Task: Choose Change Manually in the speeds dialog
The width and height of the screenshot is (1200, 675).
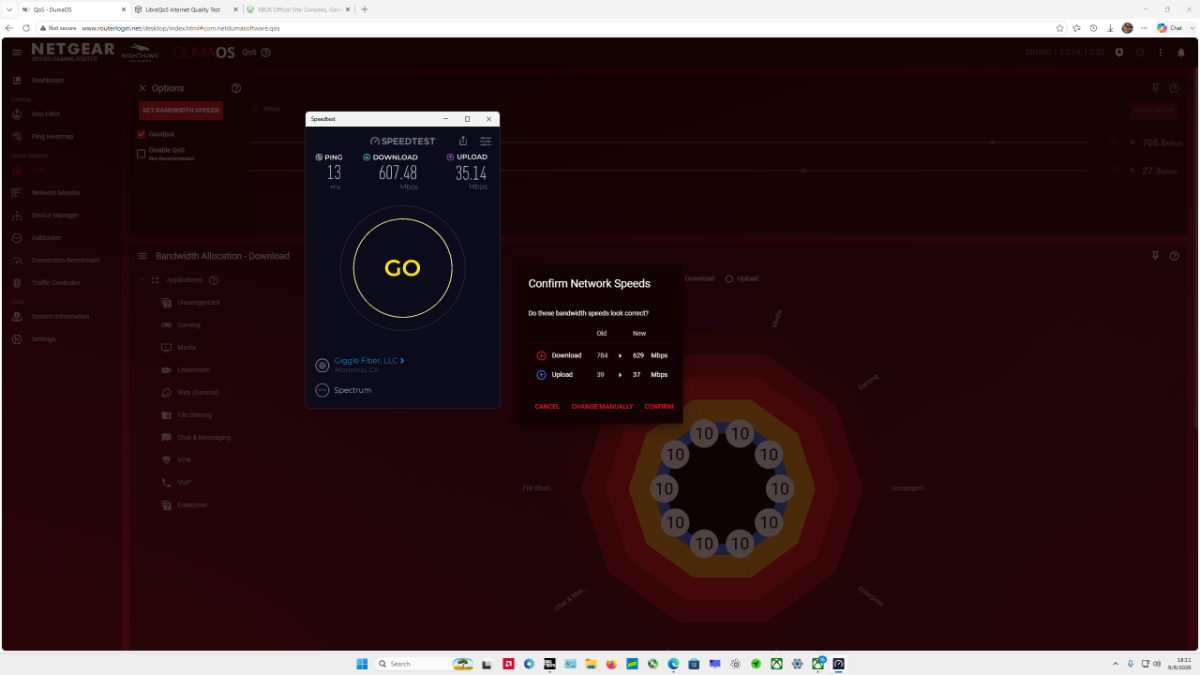Action: tap(602, 407)
